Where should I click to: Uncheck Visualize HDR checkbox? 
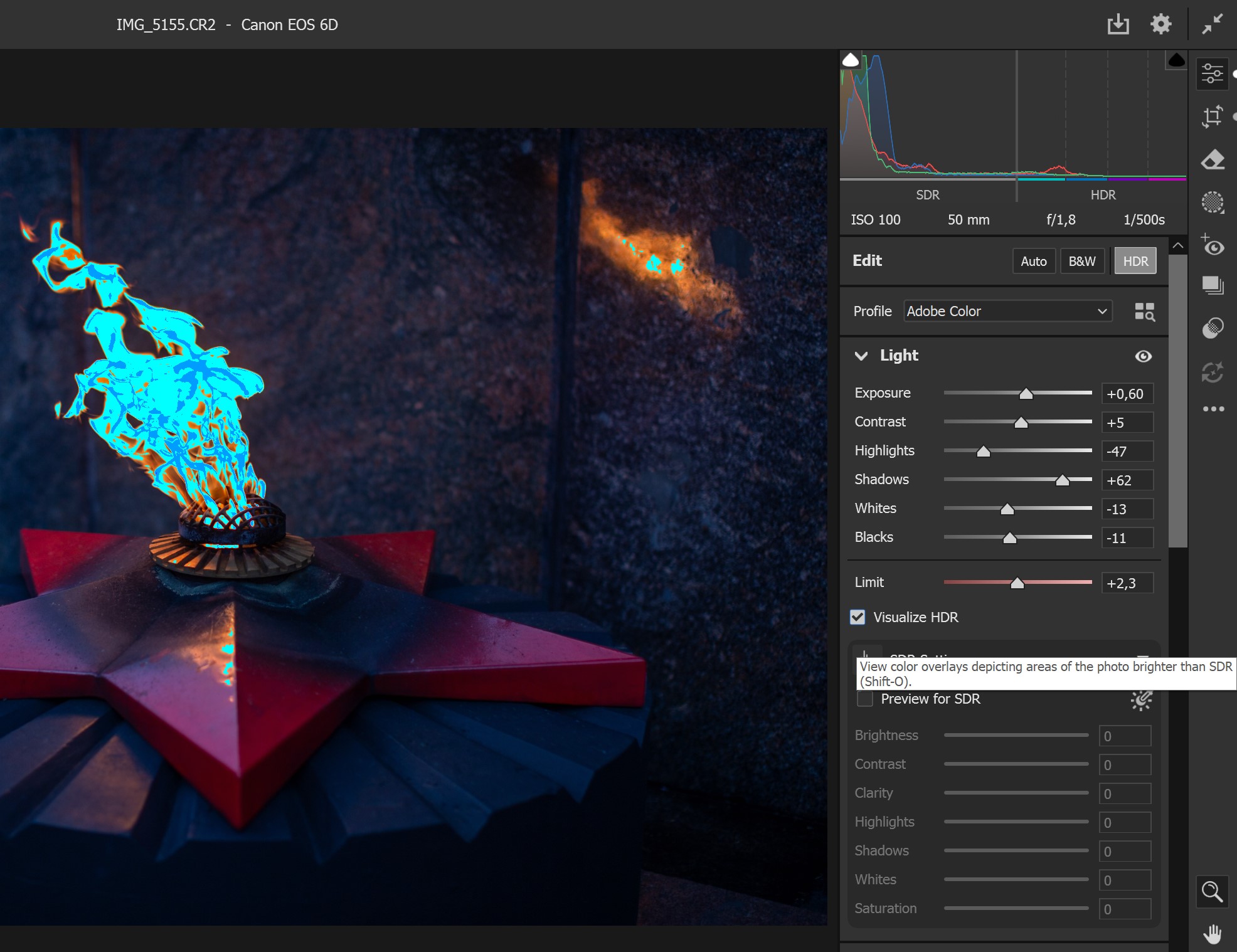857,617
